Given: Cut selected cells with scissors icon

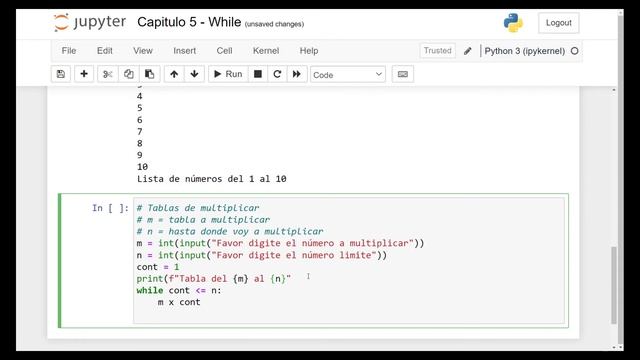Looking at the screenshot, I should pos(108,74).
